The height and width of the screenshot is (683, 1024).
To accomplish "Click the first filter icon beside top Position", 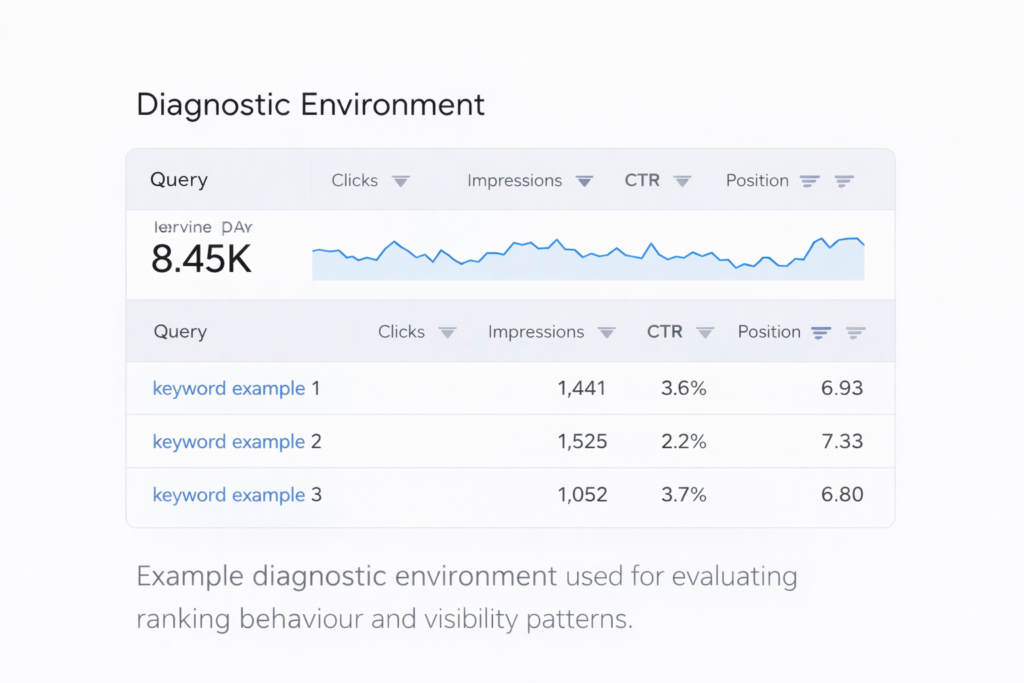I will click(809, 181).
